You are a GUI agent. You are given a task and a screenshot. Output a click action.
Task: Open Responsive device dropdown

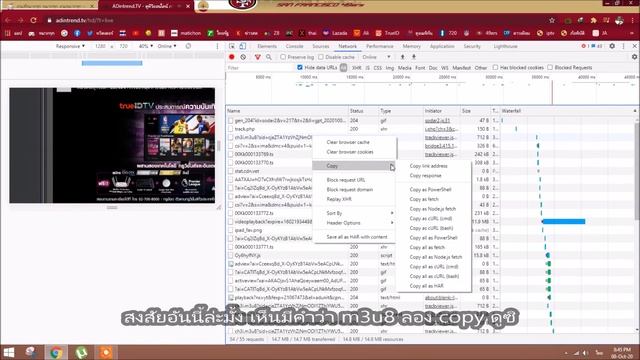point(70,46)
